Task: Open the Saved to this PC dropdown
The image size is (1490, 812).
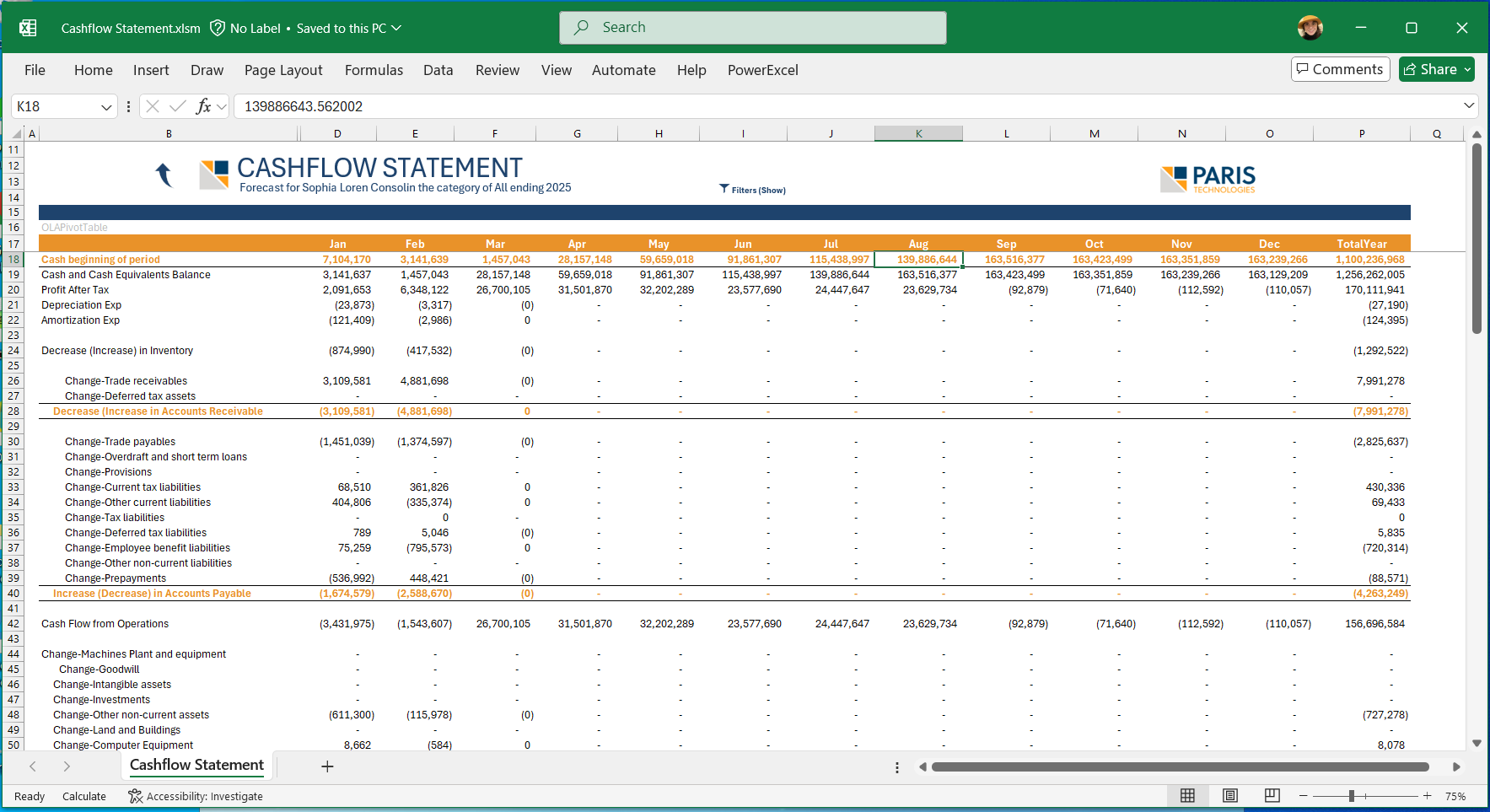Action: click(x=396, y=28)
